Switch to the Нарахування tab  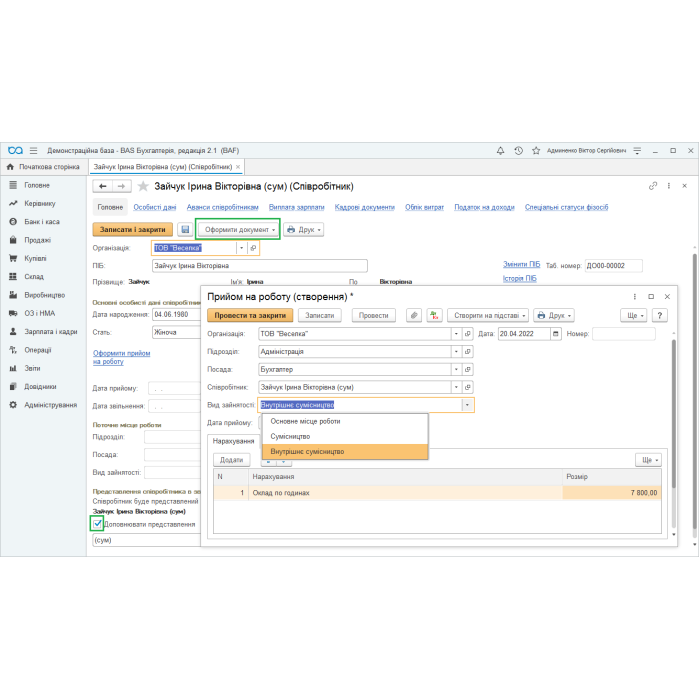tap(234, 441)
